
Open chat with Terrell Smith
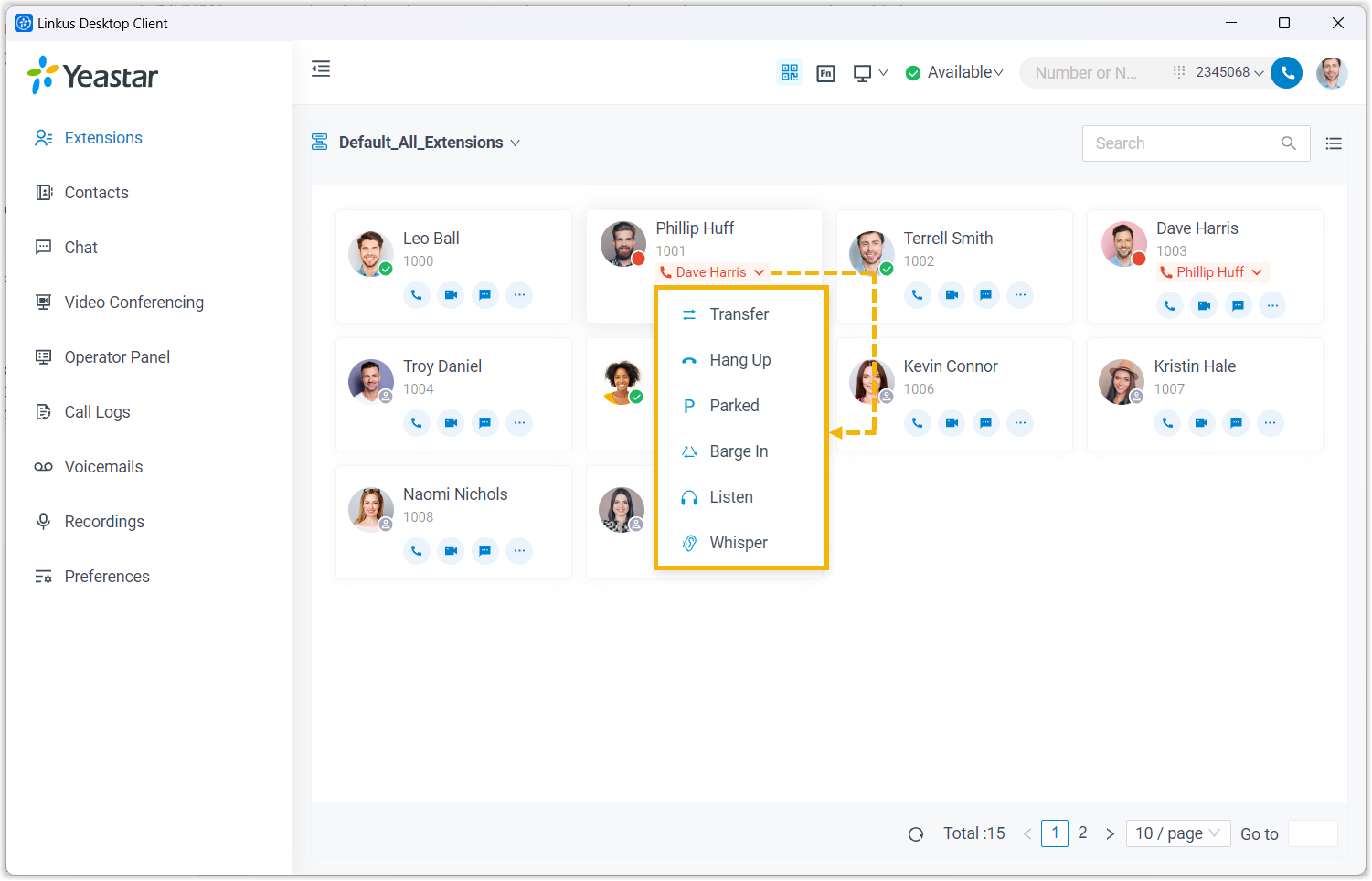[x=985, y=294]
